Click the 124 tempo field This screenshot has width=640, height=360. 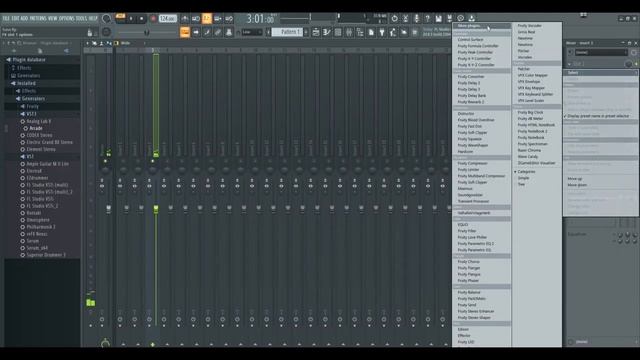[x=167, y=18]
